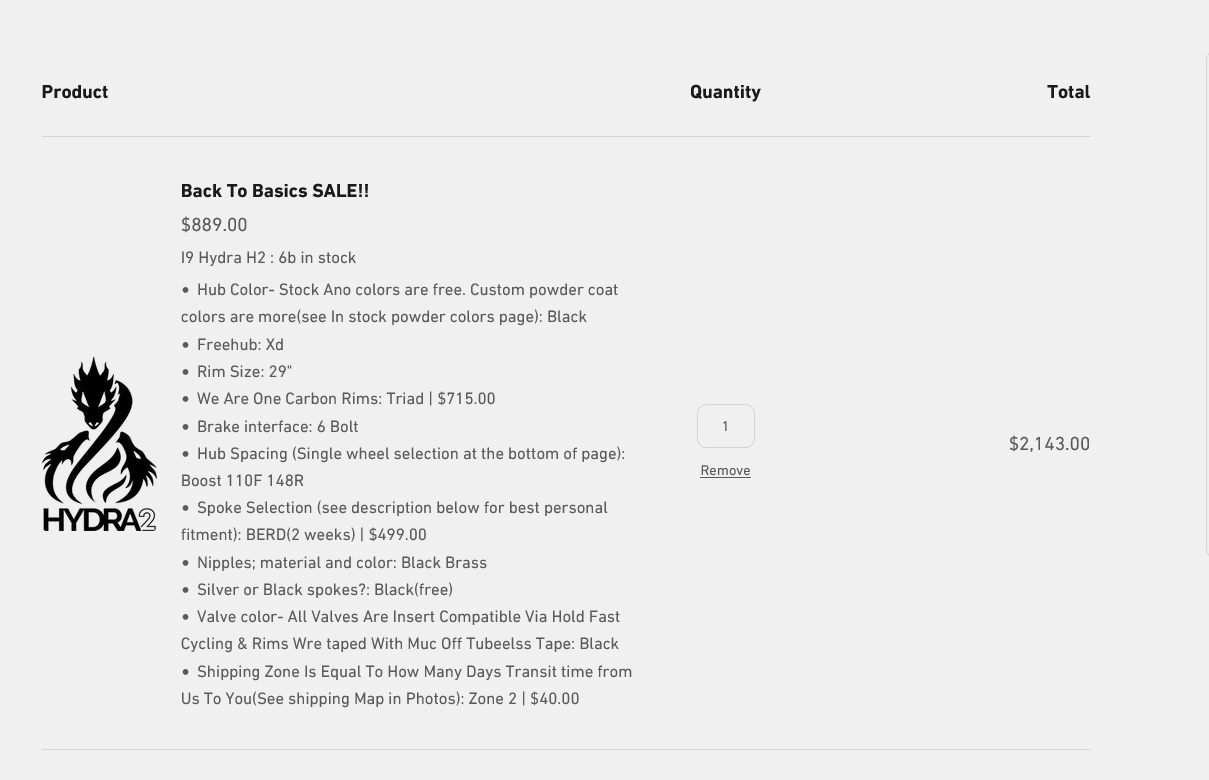Click into the quantity input box
The image size is (1209, 780).
click(x=725, y=426)
